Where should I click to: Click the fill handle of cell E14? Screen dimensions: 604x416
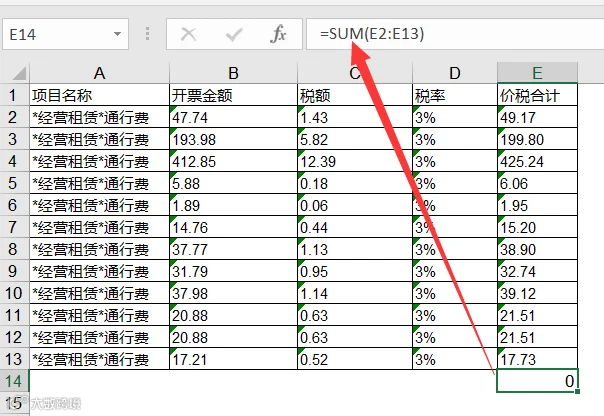point(577,392)
